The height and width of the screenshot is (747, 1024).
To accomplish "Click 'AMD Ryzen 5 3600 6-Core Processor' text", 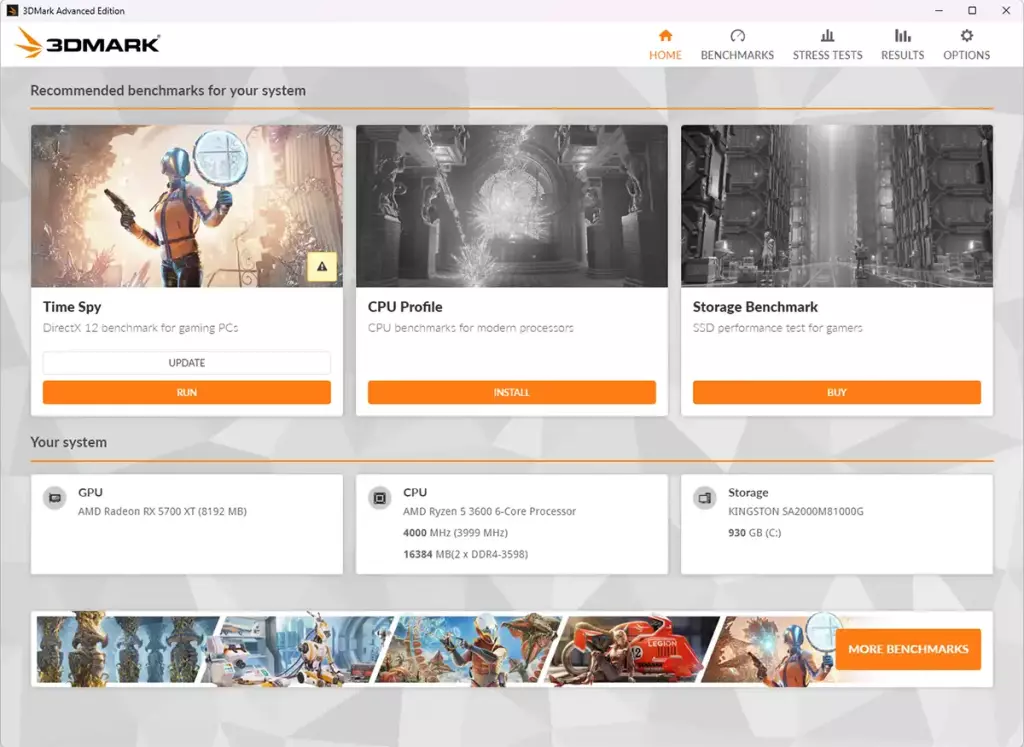I will point(489,511).
